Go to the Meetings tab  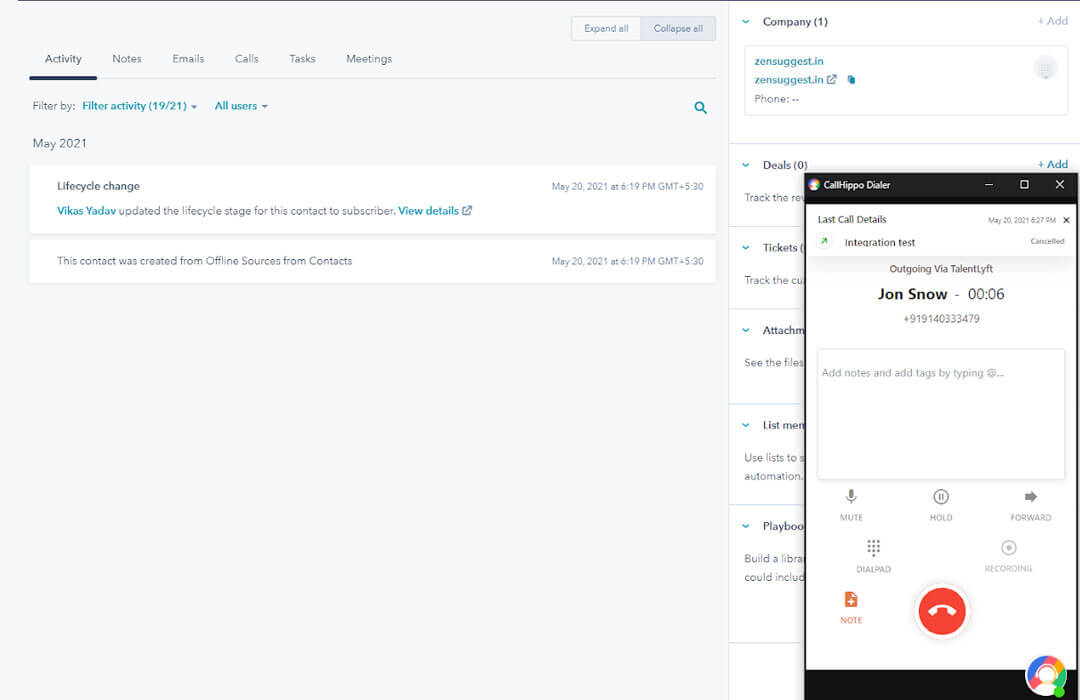[x=368, y=59]
